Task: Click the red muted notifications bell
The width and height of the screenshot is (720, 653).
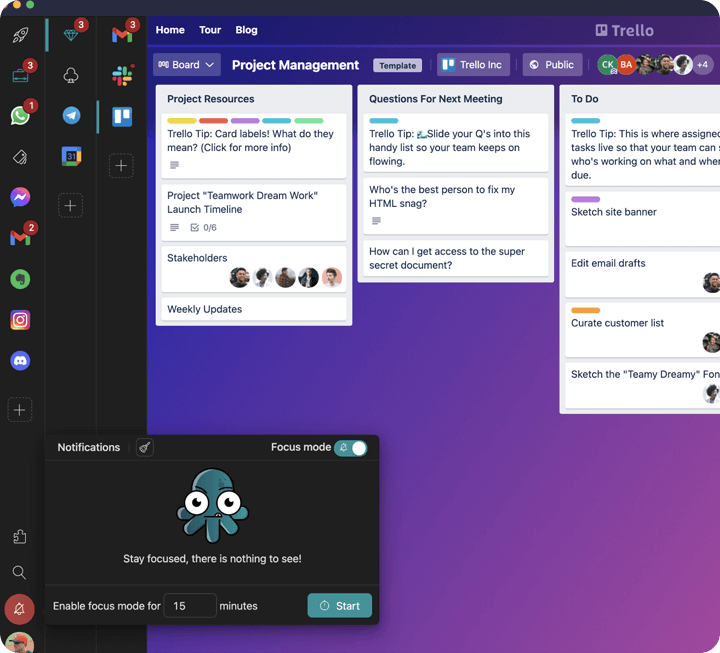Action: tap(19, 609)
